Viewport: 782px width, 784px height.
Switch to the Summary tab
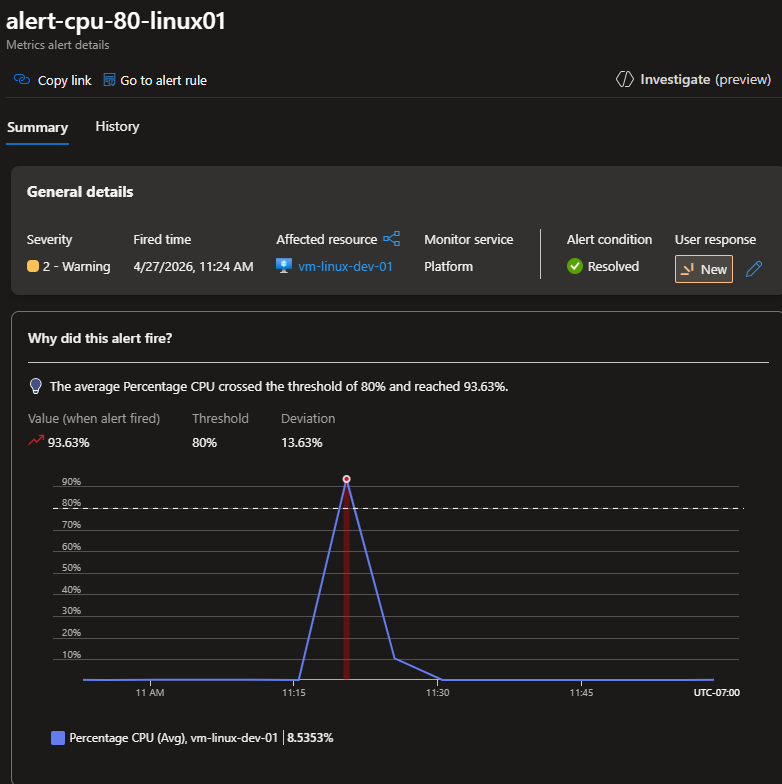click(38, 128)
